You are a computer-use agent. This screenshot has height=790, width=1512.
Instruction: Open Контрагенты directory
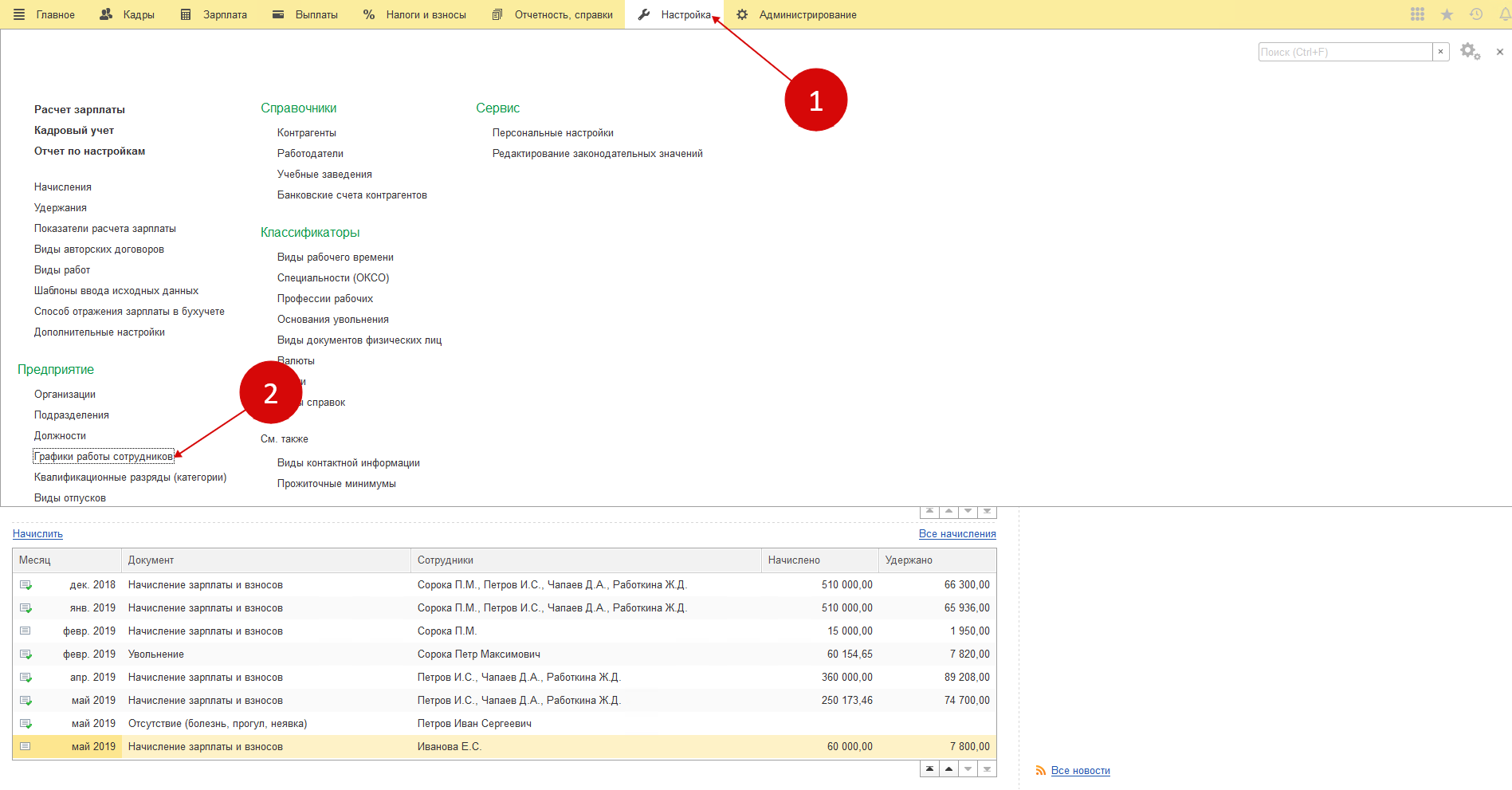point(307,132)
